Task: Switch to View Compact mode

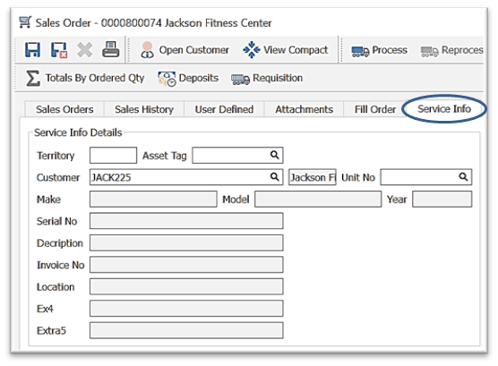Action: point(286,50)
